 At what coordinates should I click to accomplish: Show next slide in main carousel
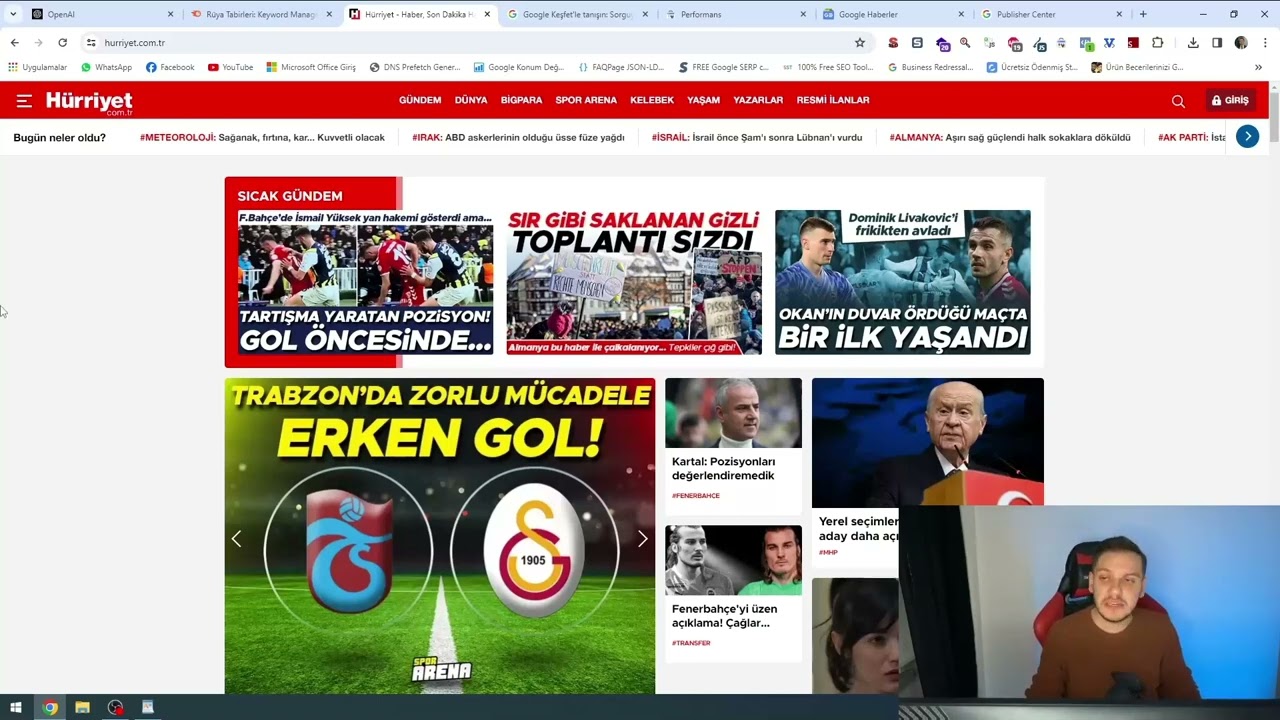pos(643,539)
